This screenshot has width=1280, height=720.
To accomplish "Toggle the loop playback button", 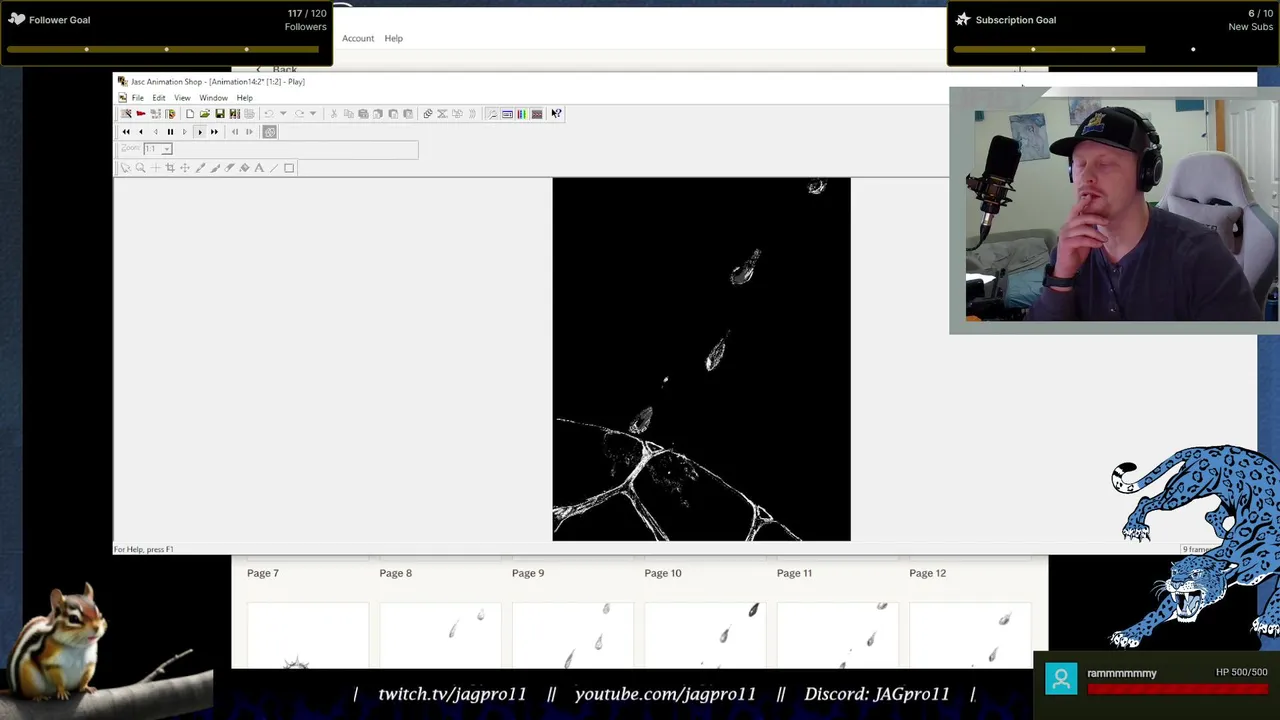I will pos(270,132).
